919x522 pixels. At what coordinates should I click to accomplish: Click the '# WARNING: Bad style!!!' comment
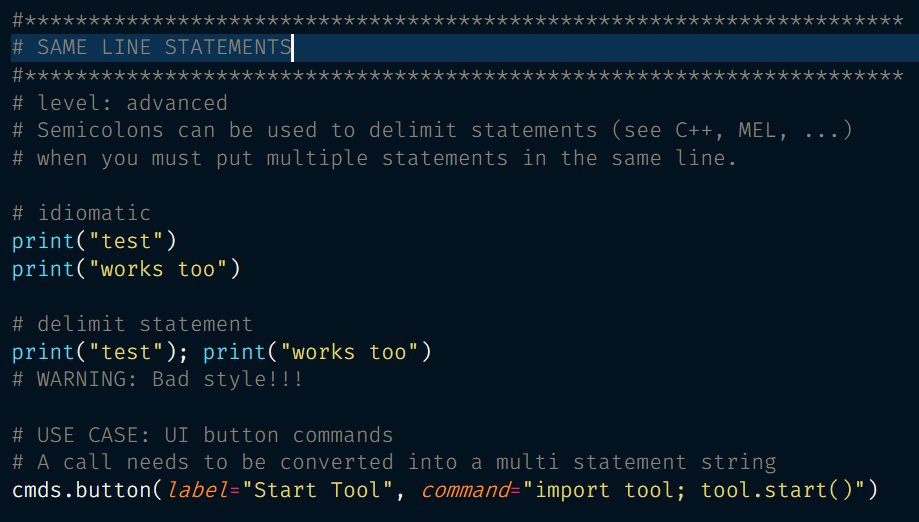point(158,380)
